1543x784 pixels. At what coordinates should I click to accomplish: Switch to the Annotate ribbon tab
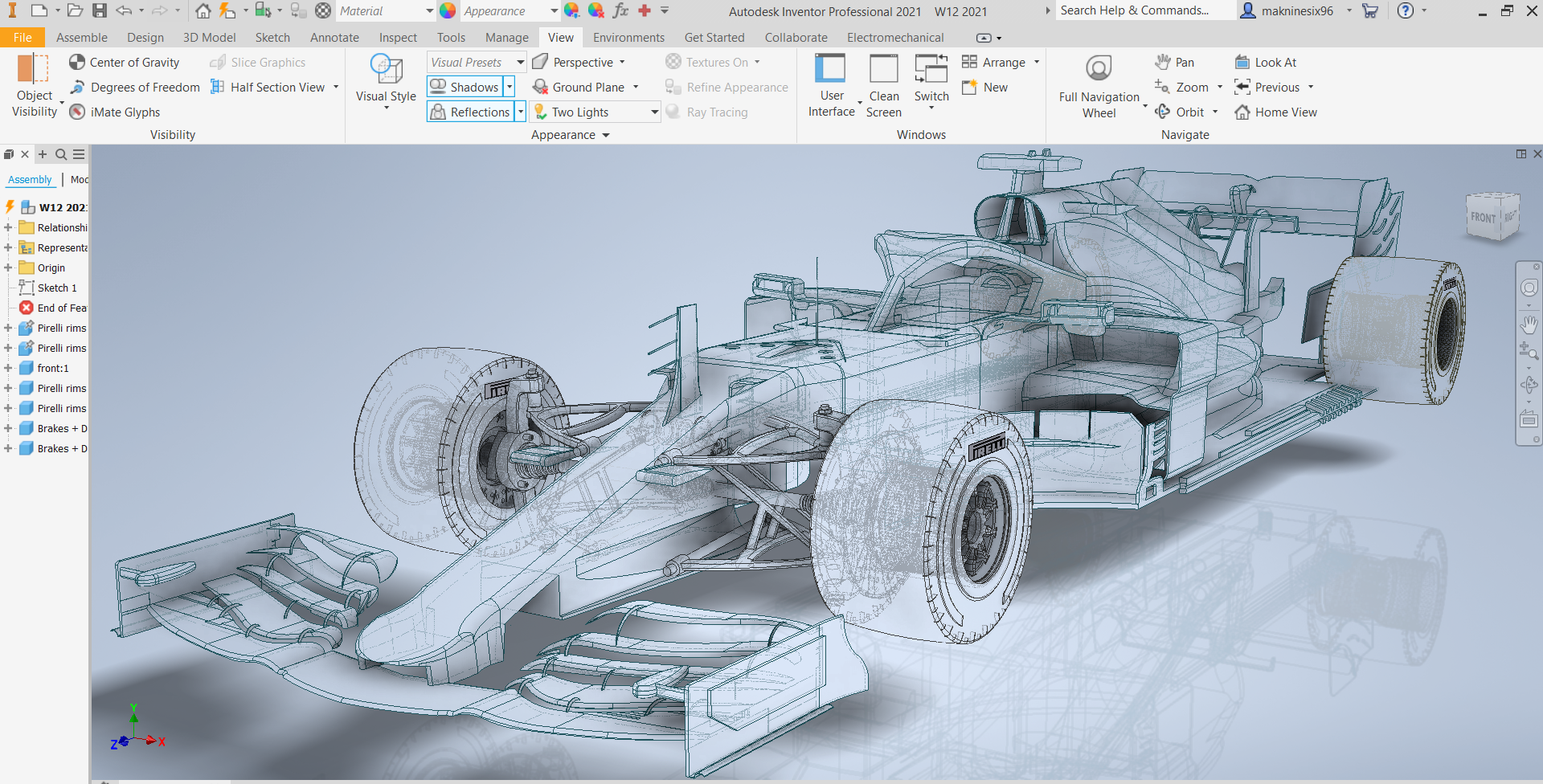tap(334, 37)
